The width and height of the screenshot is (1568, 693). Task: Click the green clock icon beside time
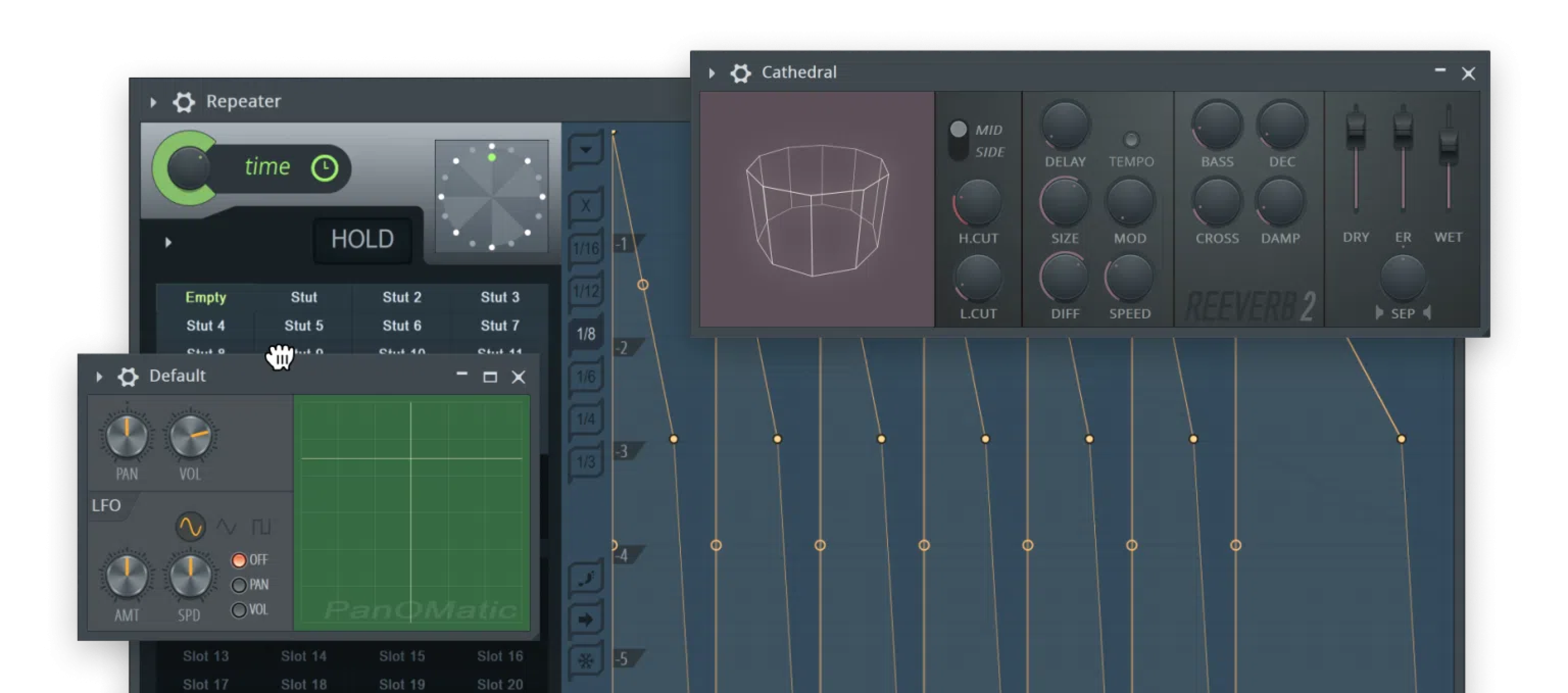tap(324, 168)
